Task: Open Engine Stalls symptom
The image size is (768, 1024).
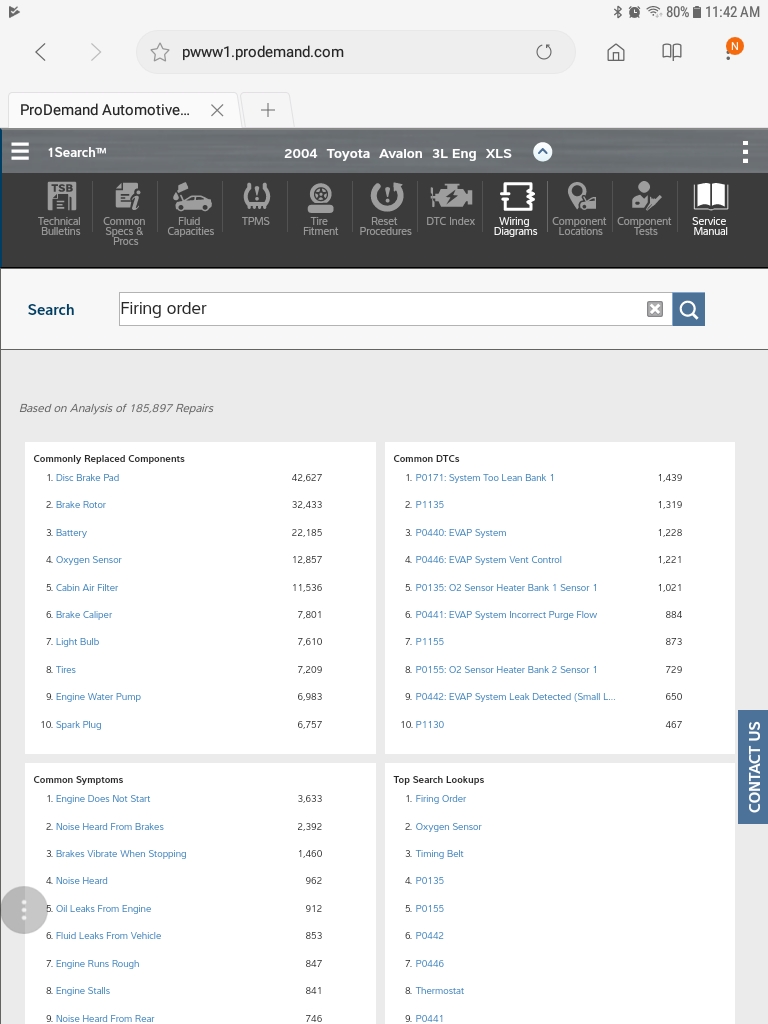Action: pos(83,991)
